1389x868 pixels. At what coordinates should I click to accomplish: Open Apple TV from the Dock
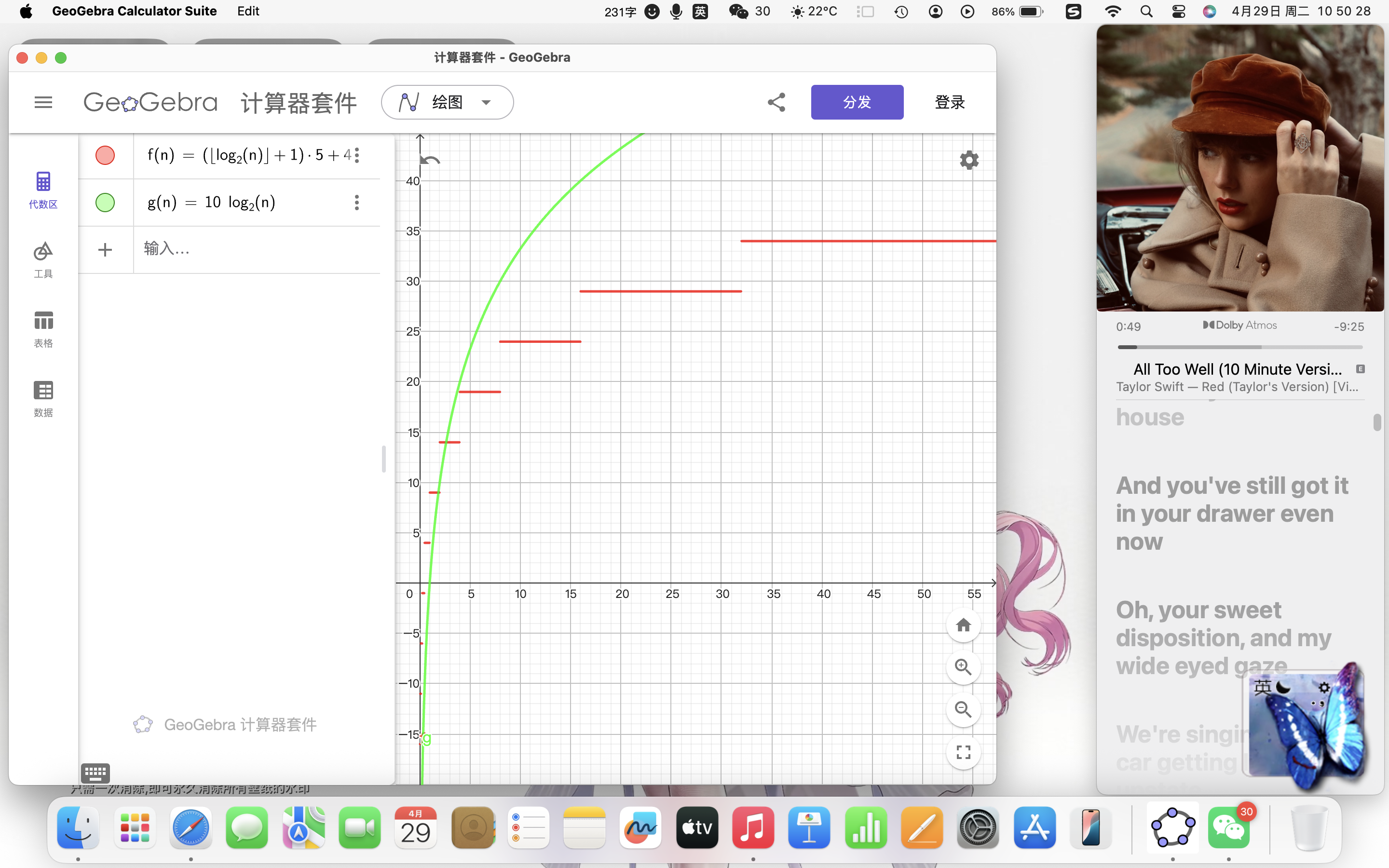tap(697, 828)
